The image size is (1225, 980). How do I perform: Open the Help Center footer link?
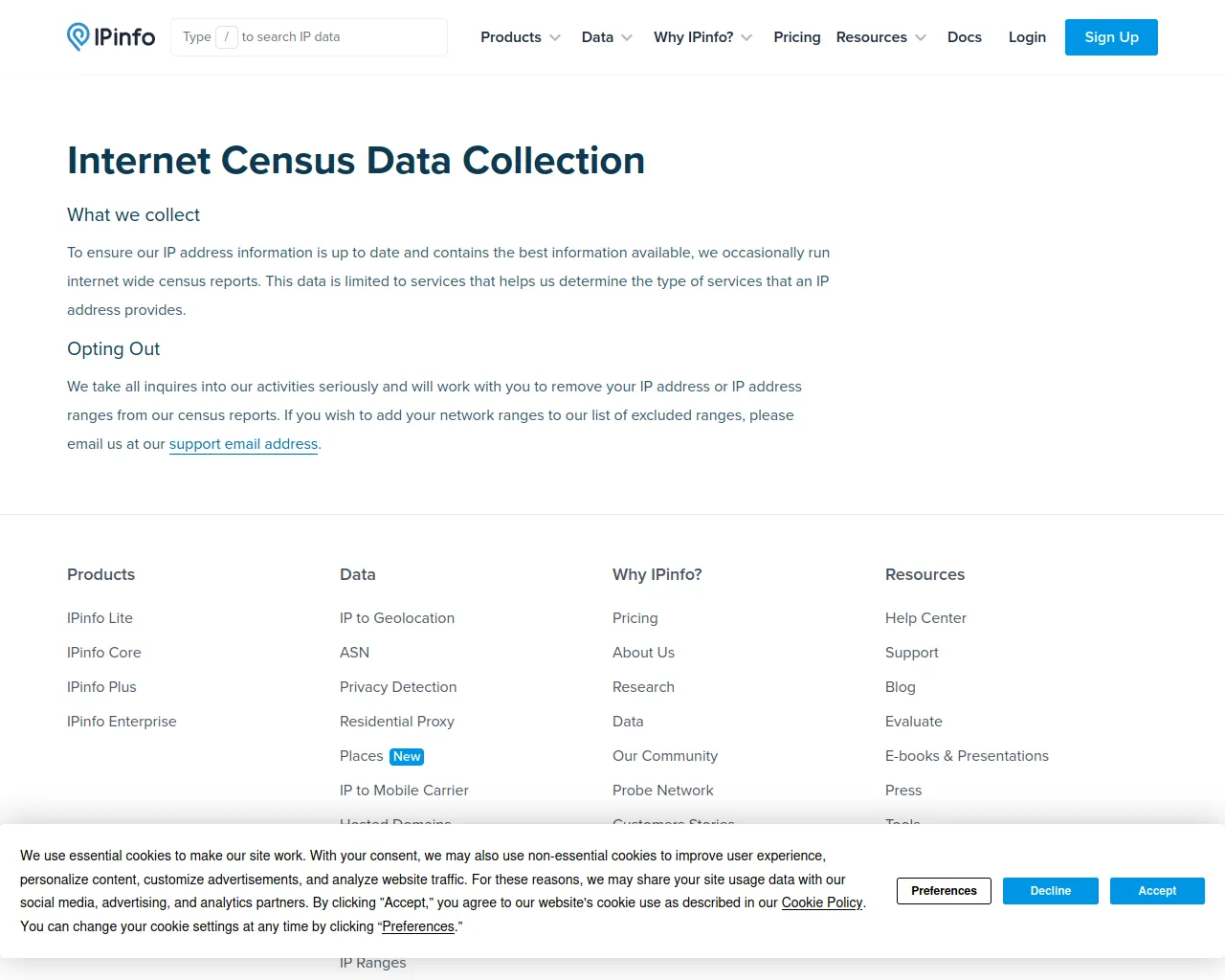point(925,618)
